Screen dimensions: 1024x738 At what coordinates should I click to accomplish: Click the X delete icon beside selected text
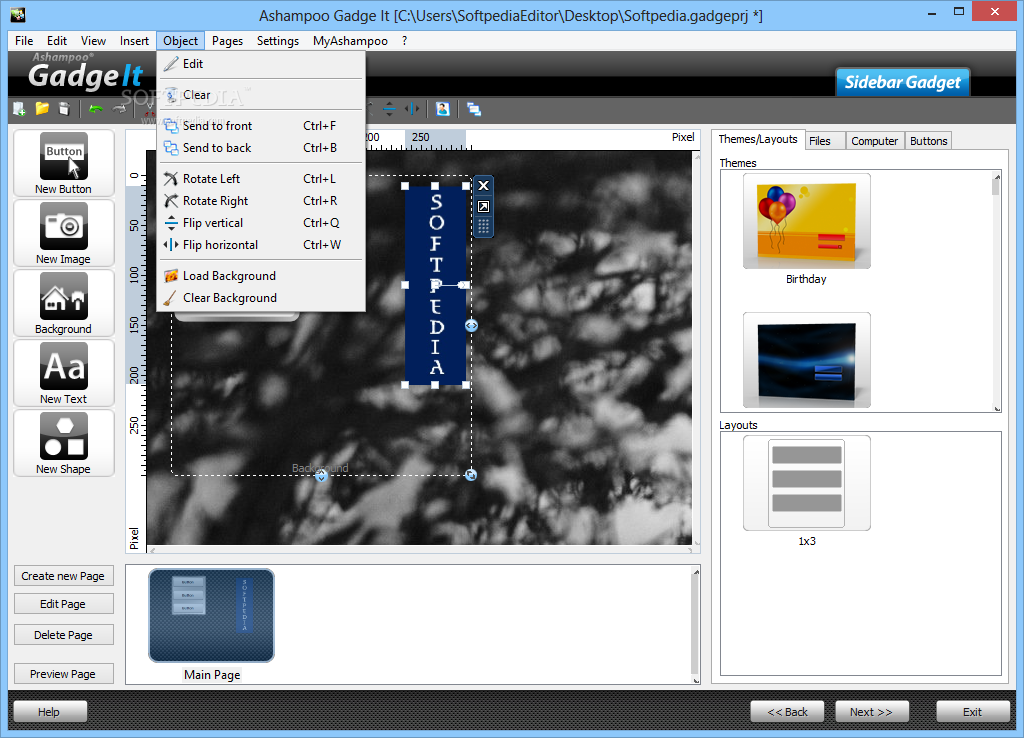(x=483, y=186)
